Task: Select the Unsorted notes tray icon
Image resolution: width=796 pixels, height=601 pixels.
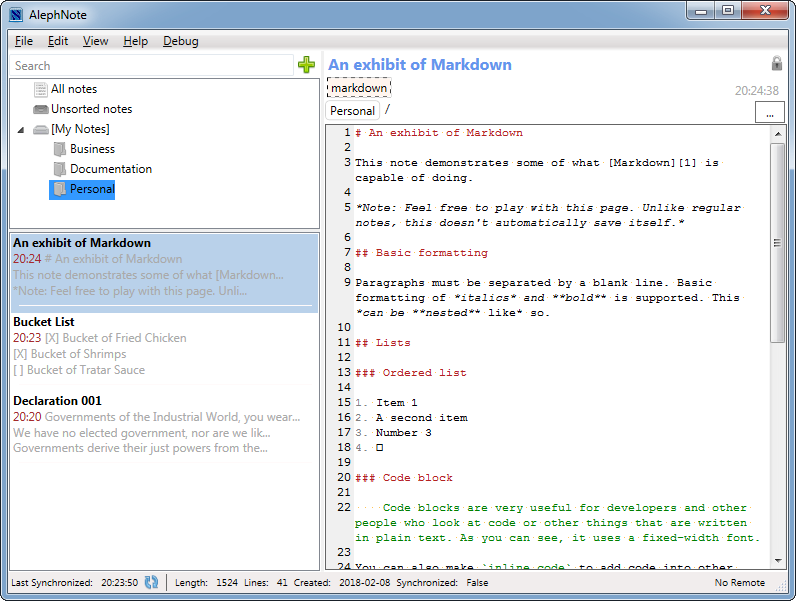Action: tap(41, 109)
